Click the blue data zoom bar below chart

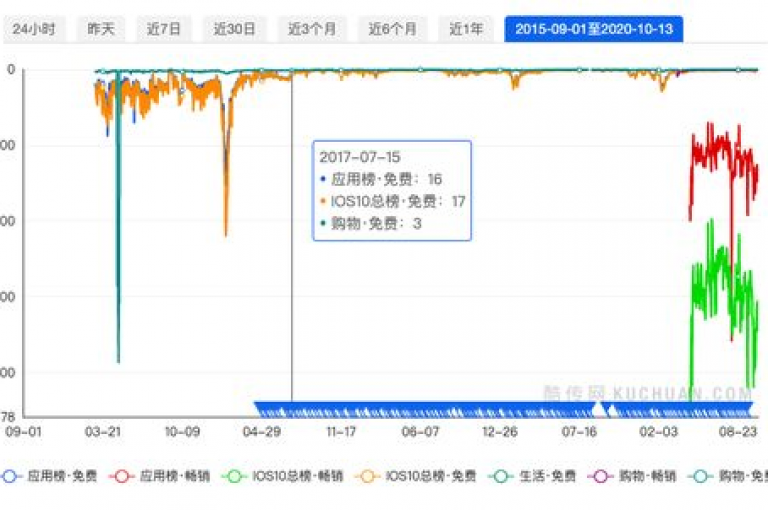coord(504,410)
